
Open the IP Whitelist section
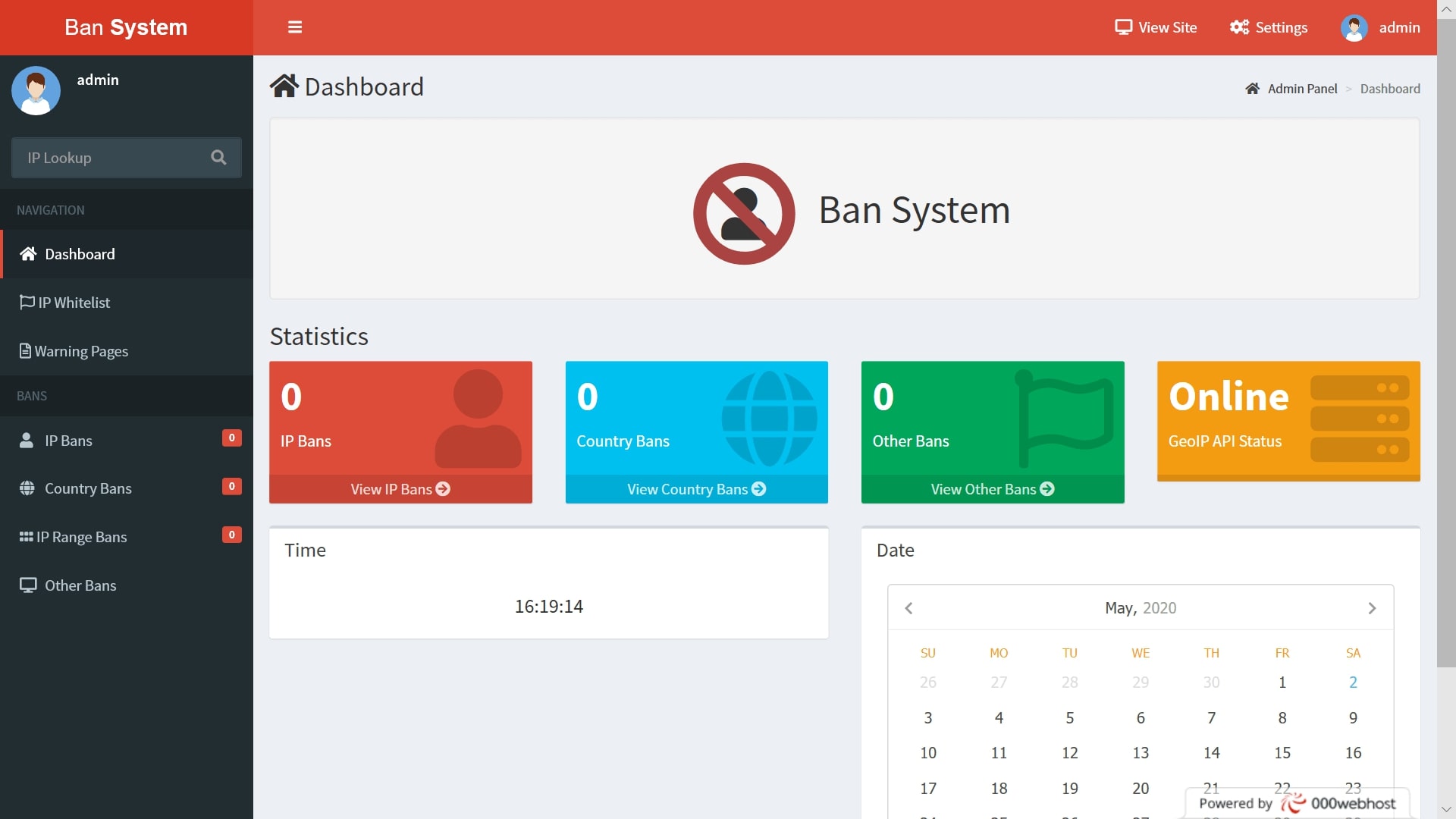[74, 303]
